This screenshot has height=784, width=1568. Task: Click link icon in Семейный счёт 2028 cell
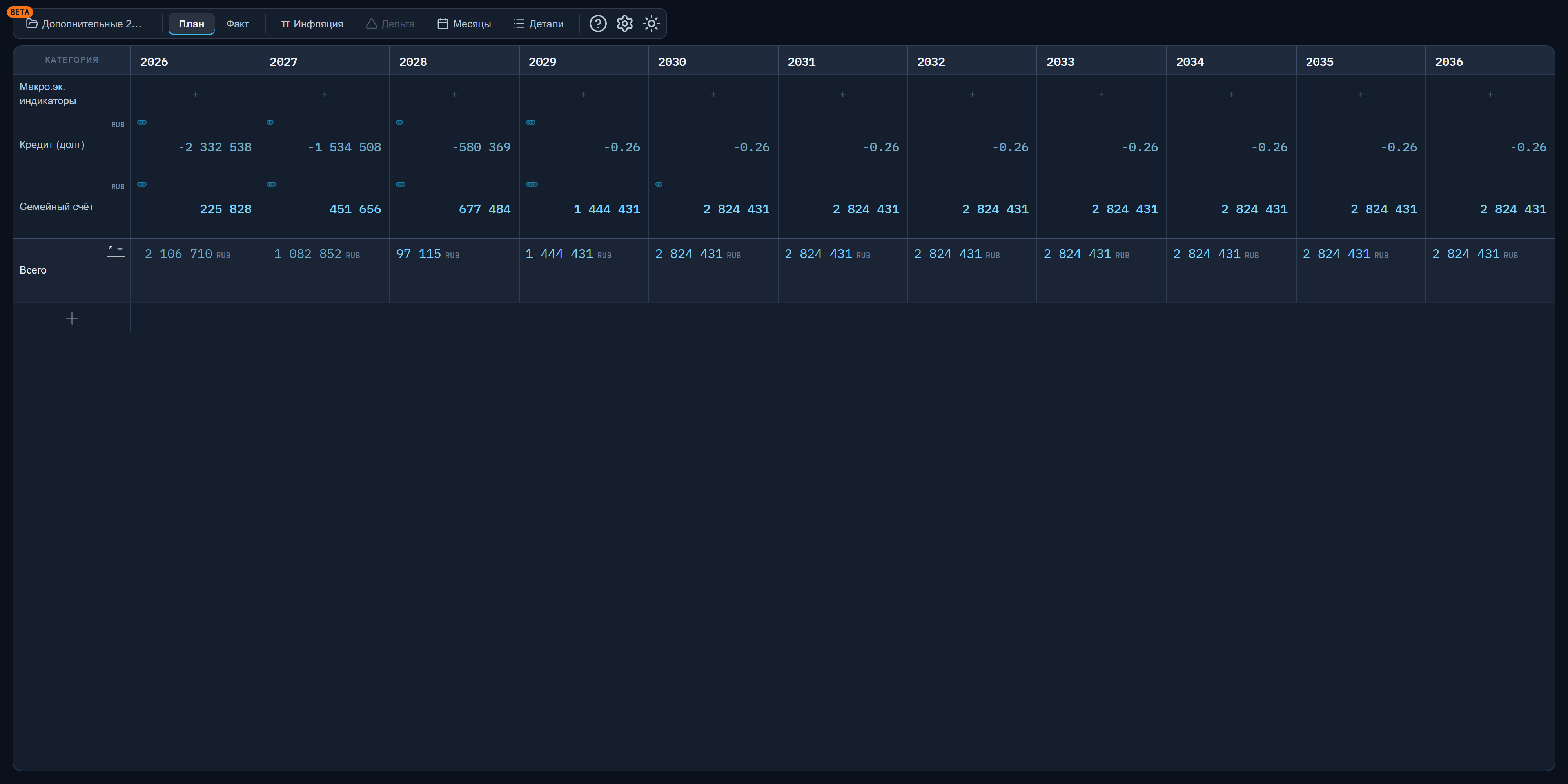tap(401, 184)
